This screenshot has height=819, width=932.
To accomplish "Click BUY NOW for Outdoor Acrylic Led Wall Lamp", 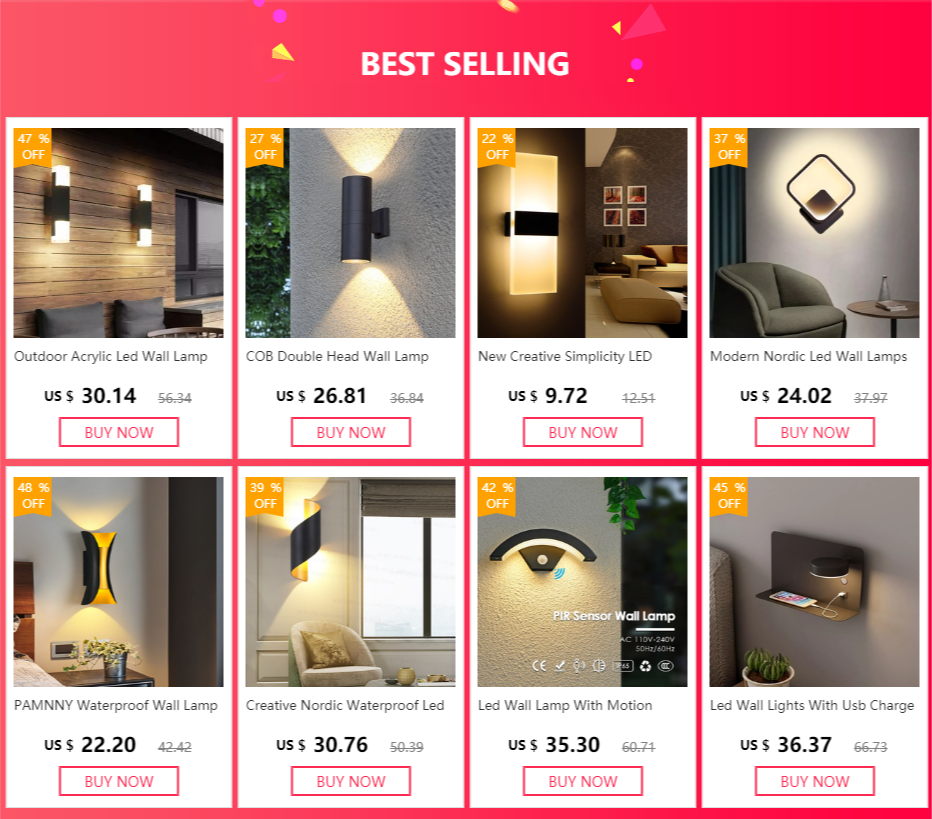I will coord(119,432).
